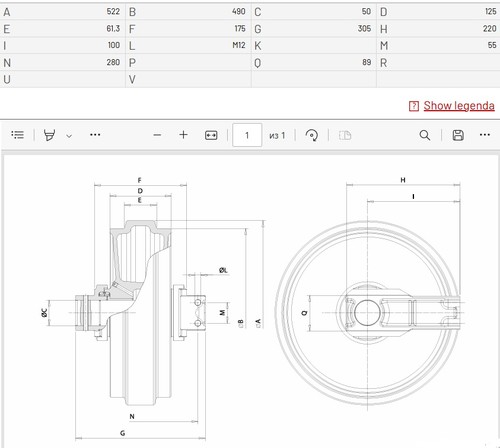500x448 pixels.
Task: Select the draw highlighter tool
Action: [x=49, y=135]
